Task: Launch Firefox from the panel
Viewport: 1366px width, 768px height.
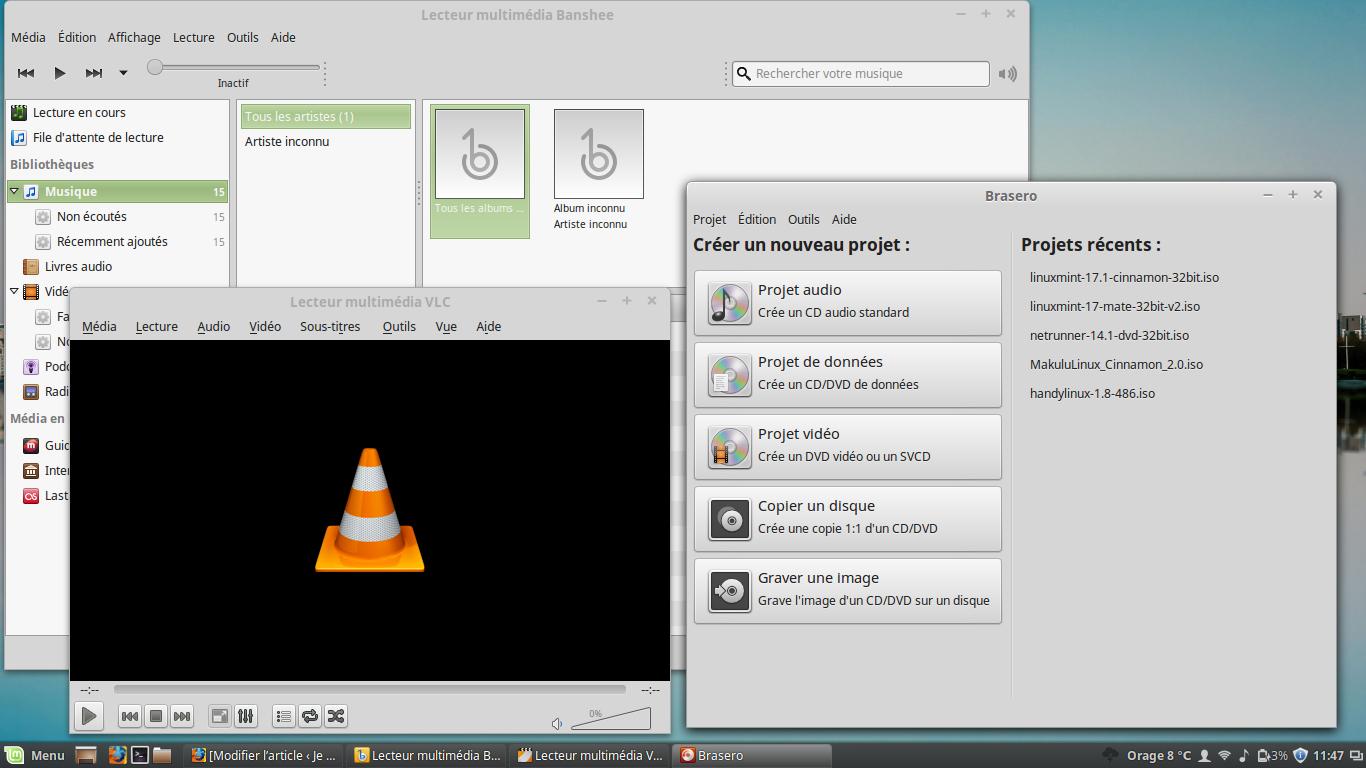Action: pos(117,755)
